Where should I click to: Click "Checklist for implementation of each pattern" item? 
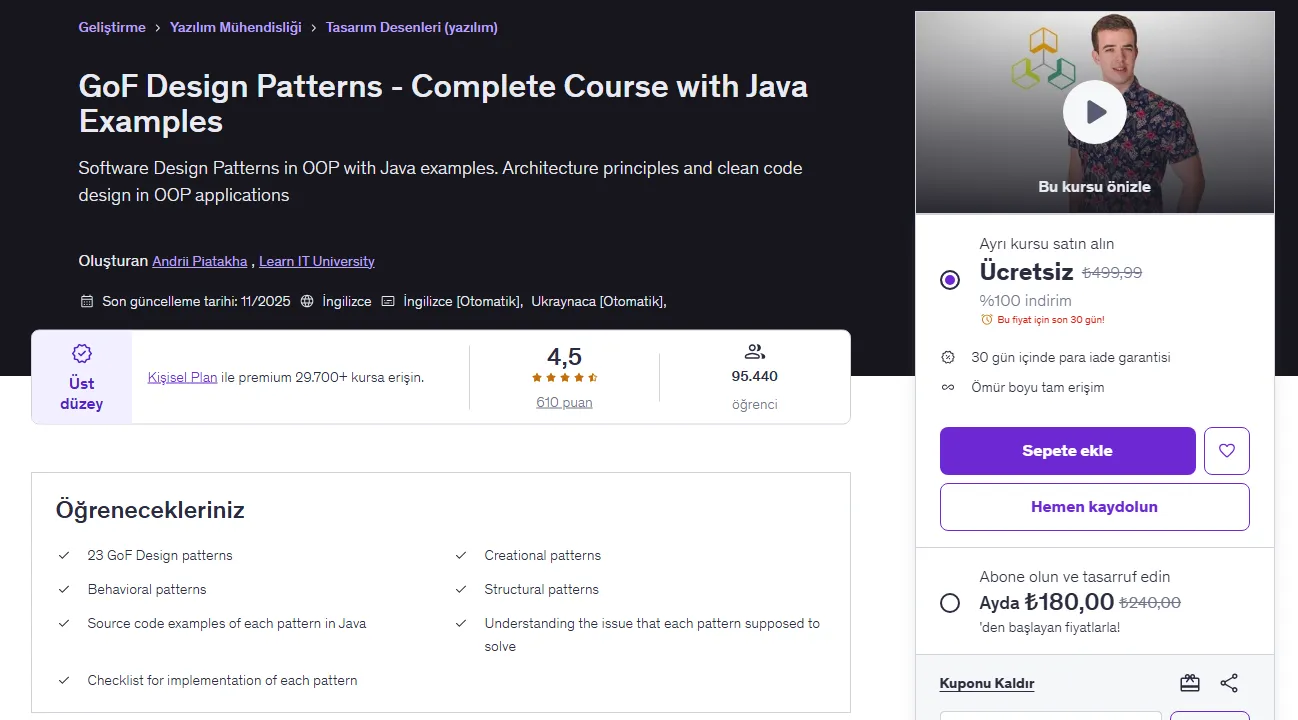click(222, 680)
